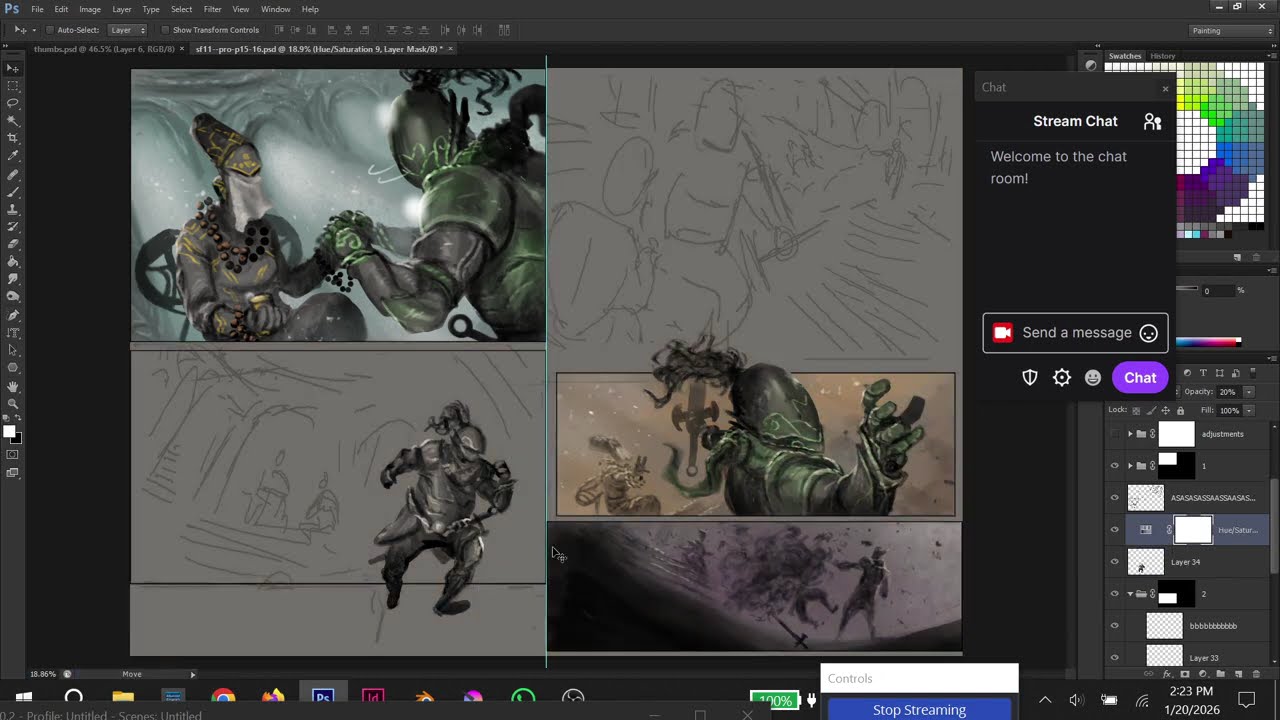1280x720 pixels.
Task: Open chat moderation shield icon
Action: pyautogui.click(x=1030, y=377)
